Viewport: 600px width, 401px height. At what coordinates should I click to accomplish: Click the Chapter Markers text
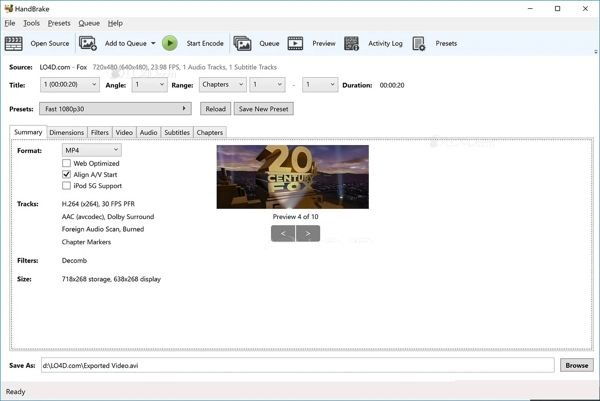[86, 242]
